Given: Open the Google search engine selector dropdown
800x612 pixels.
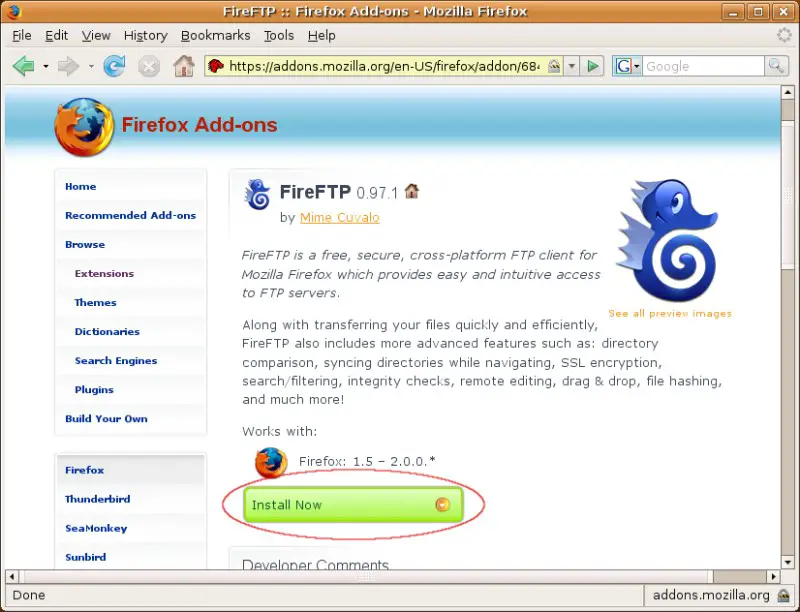Looking at the screenshot, I should (627, 66).
